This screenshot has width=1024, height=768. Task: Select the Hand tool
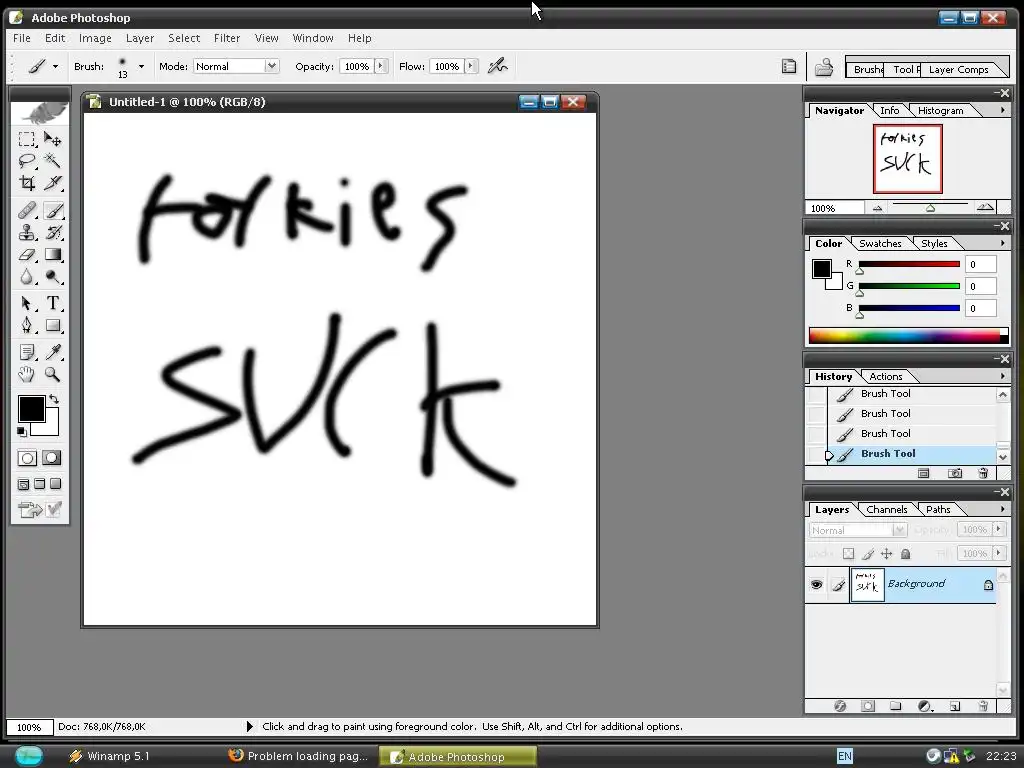pos(27,374)
